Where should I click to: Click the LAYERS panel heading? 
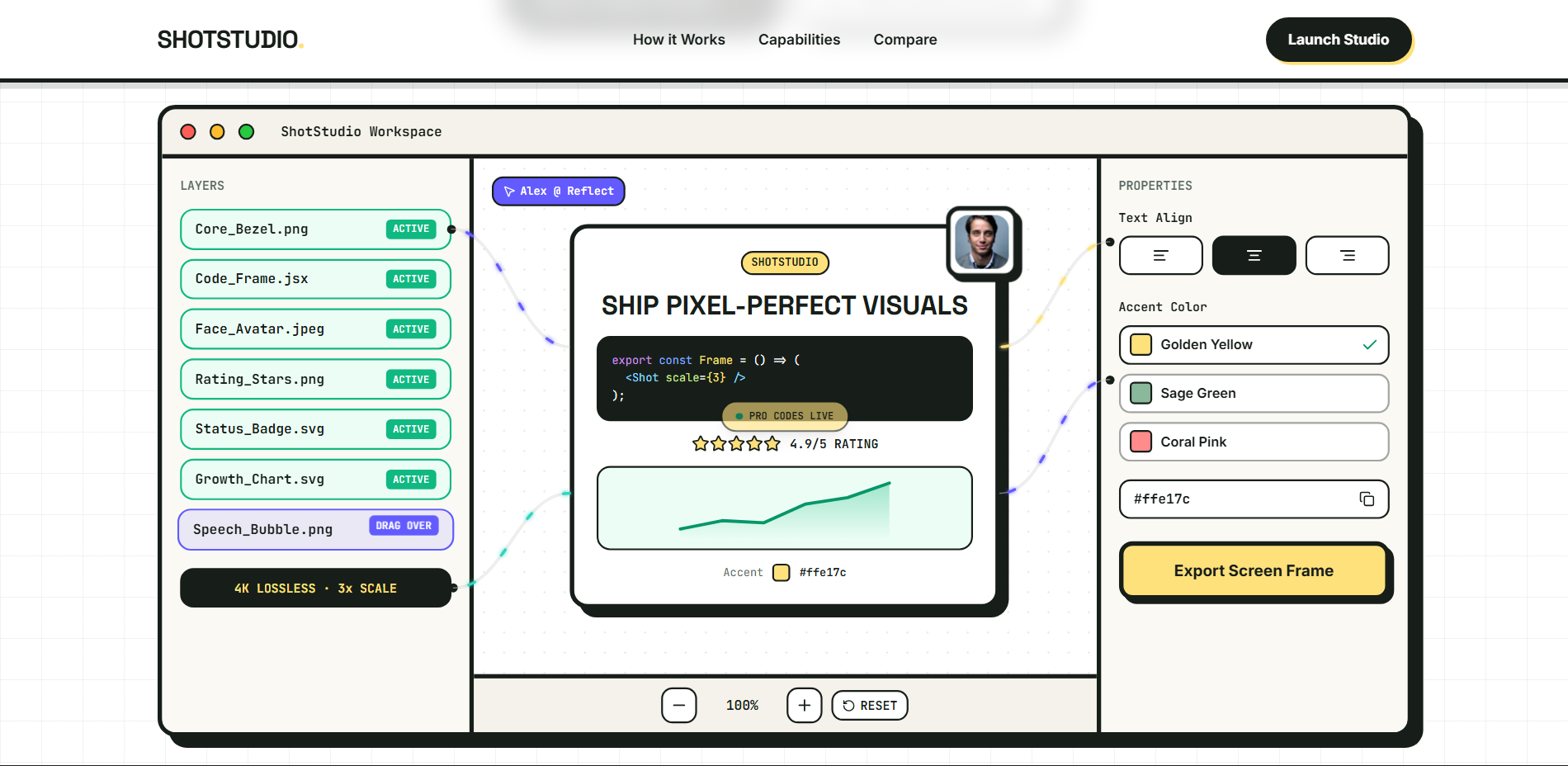click(x=202, y=186)
